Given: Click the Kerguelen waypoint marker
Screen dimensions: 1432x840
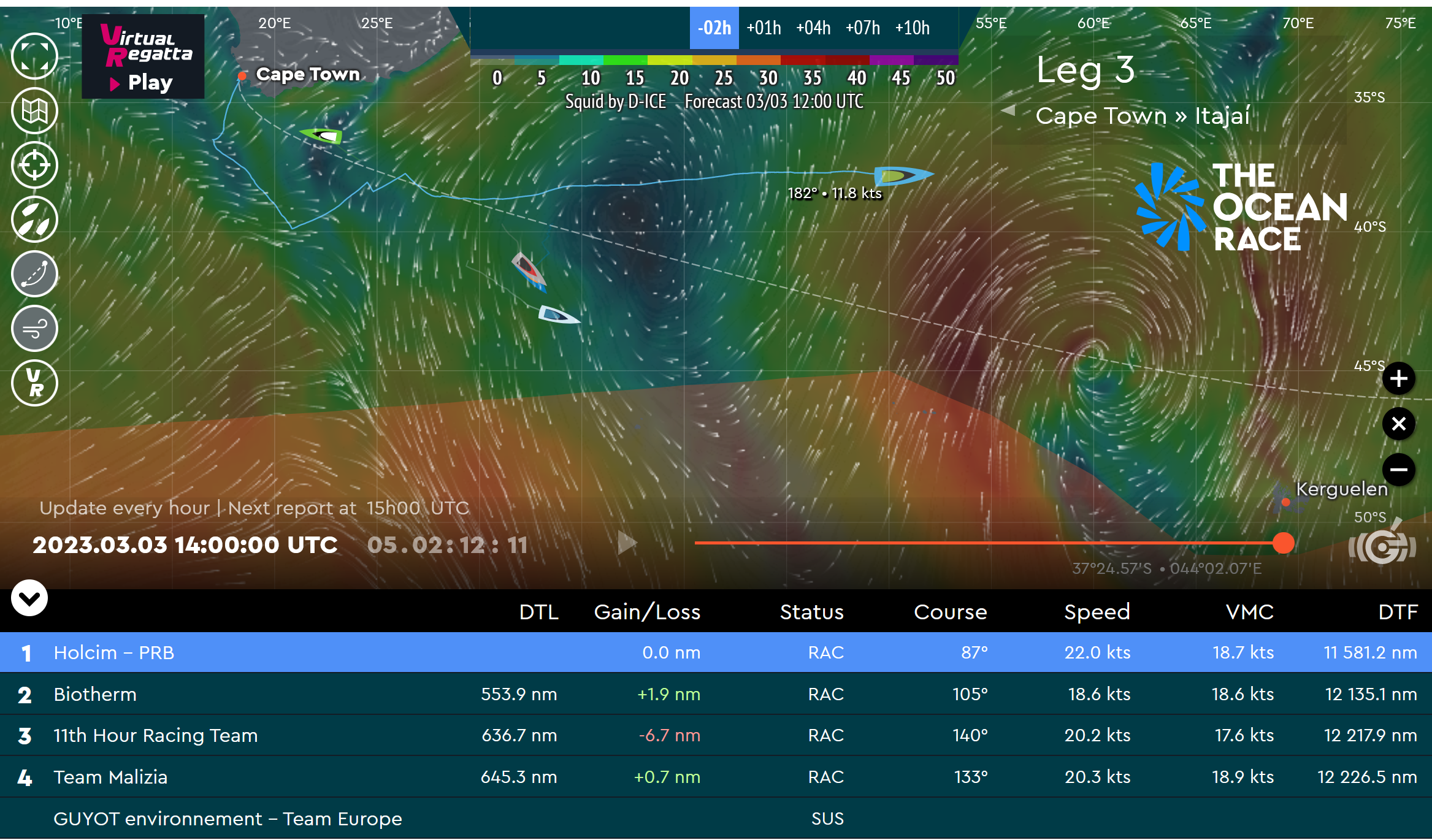Looking at the screenshot, I should (1285, 502).
